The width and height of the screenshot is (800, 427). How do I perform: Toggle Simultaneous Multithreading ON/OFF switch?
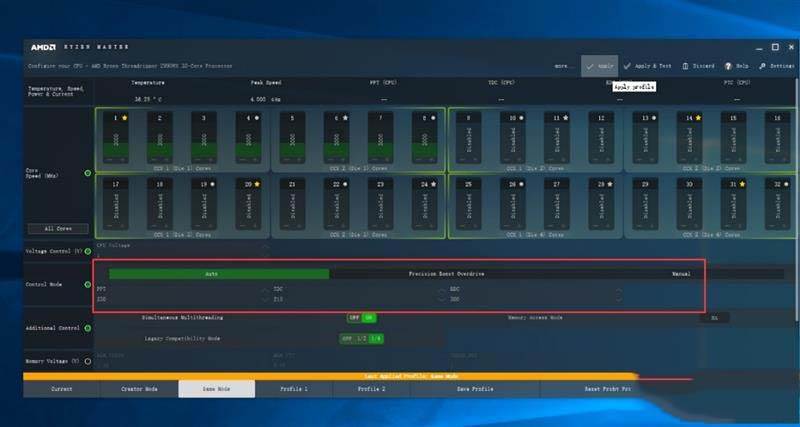click(x=361, y=318)
